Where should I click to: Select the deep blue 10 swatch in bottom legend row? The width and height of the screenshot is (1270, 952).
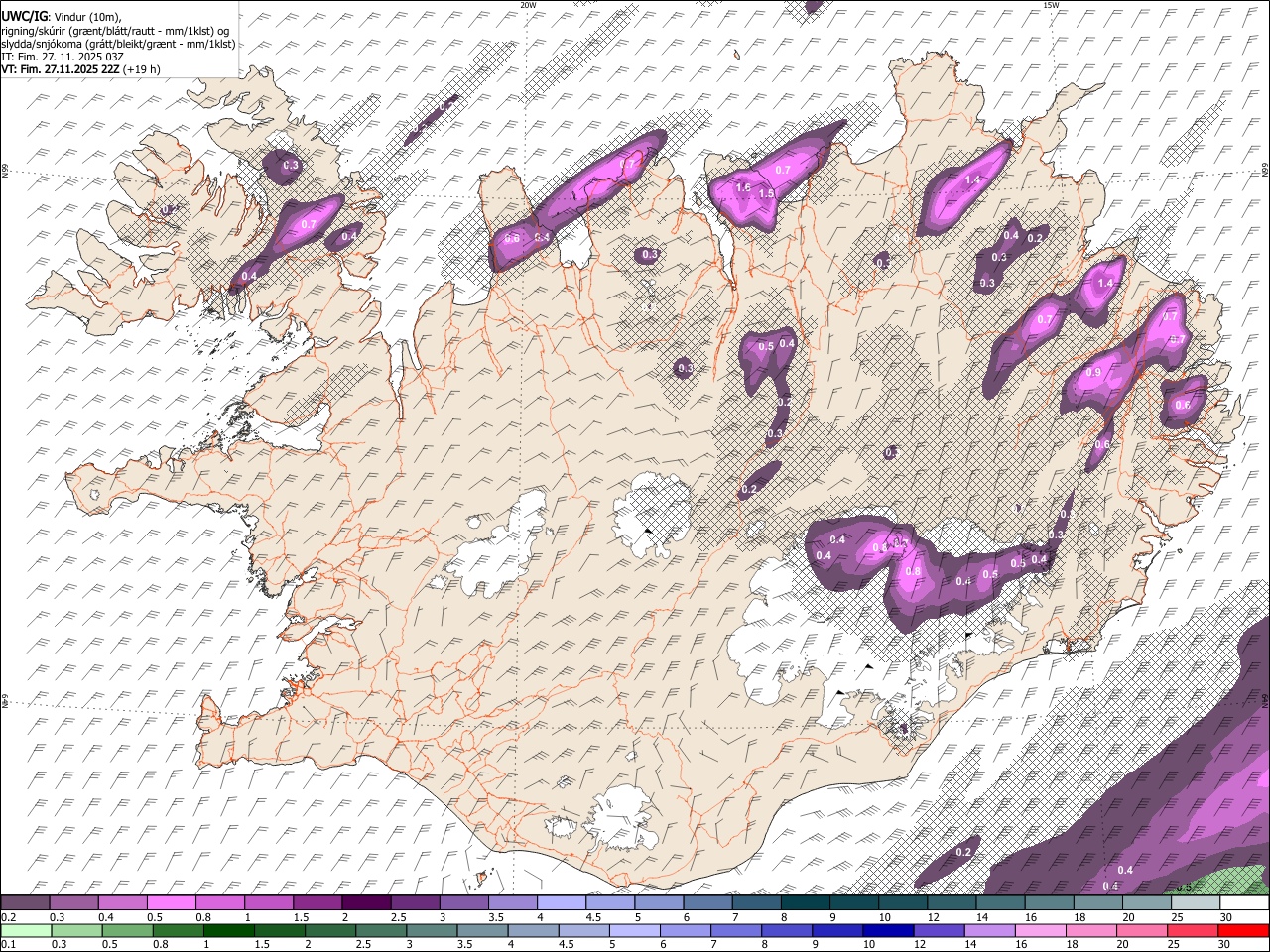(886, 931)
